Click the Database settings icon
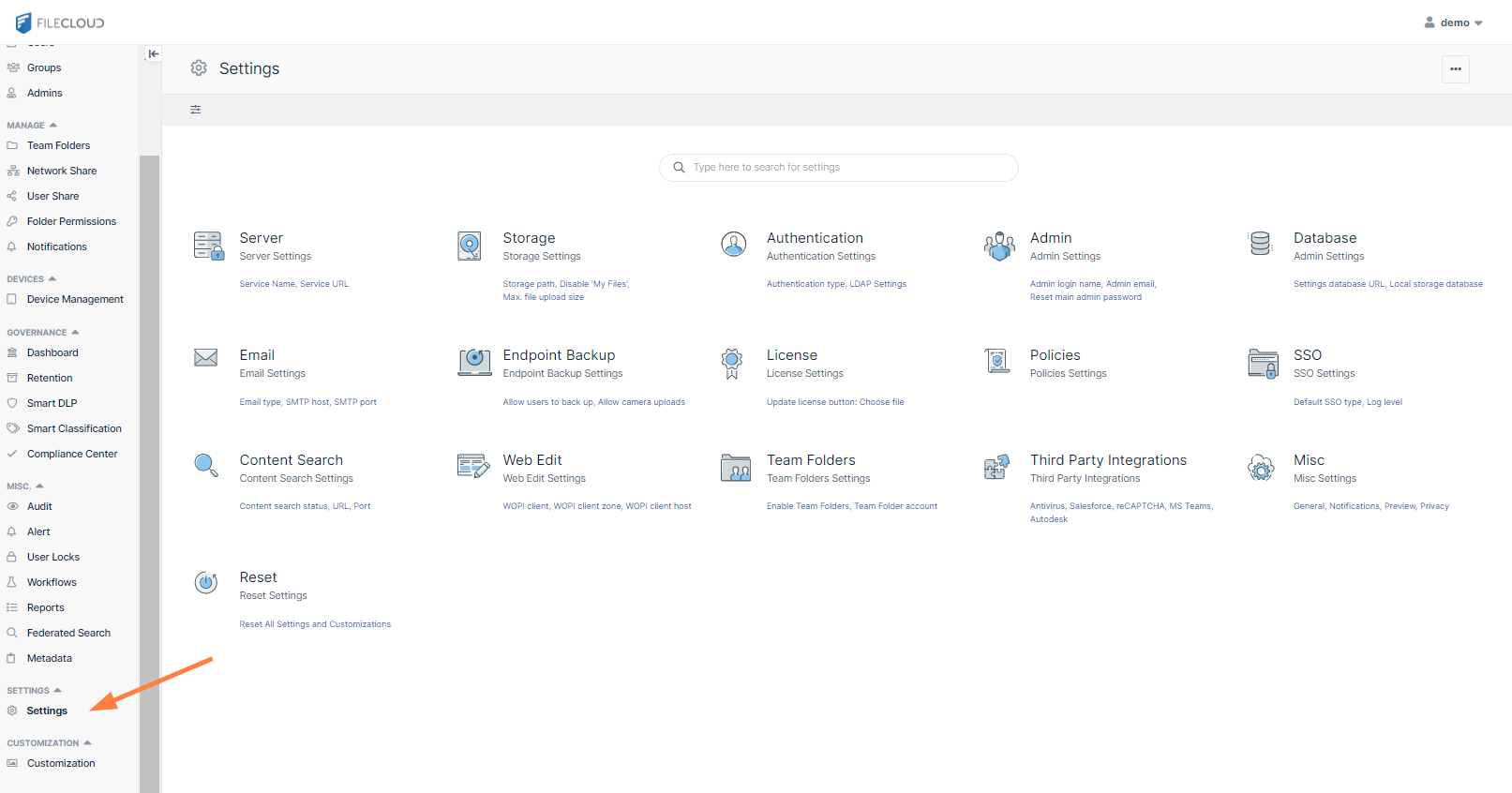 point(1261,244)
